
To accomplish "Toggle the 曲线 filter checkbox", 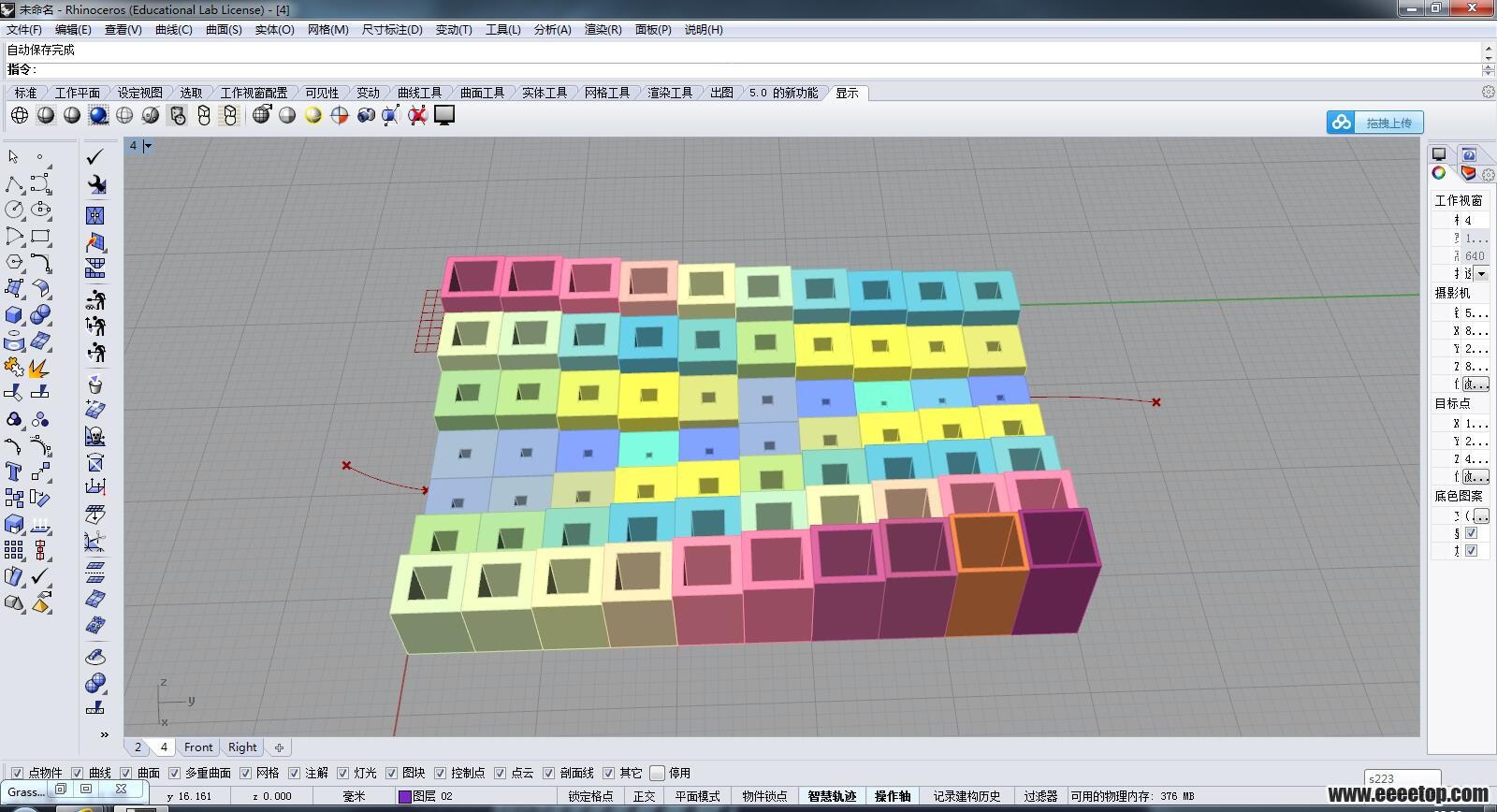I will pyautogui.click(x=78, y=773).
